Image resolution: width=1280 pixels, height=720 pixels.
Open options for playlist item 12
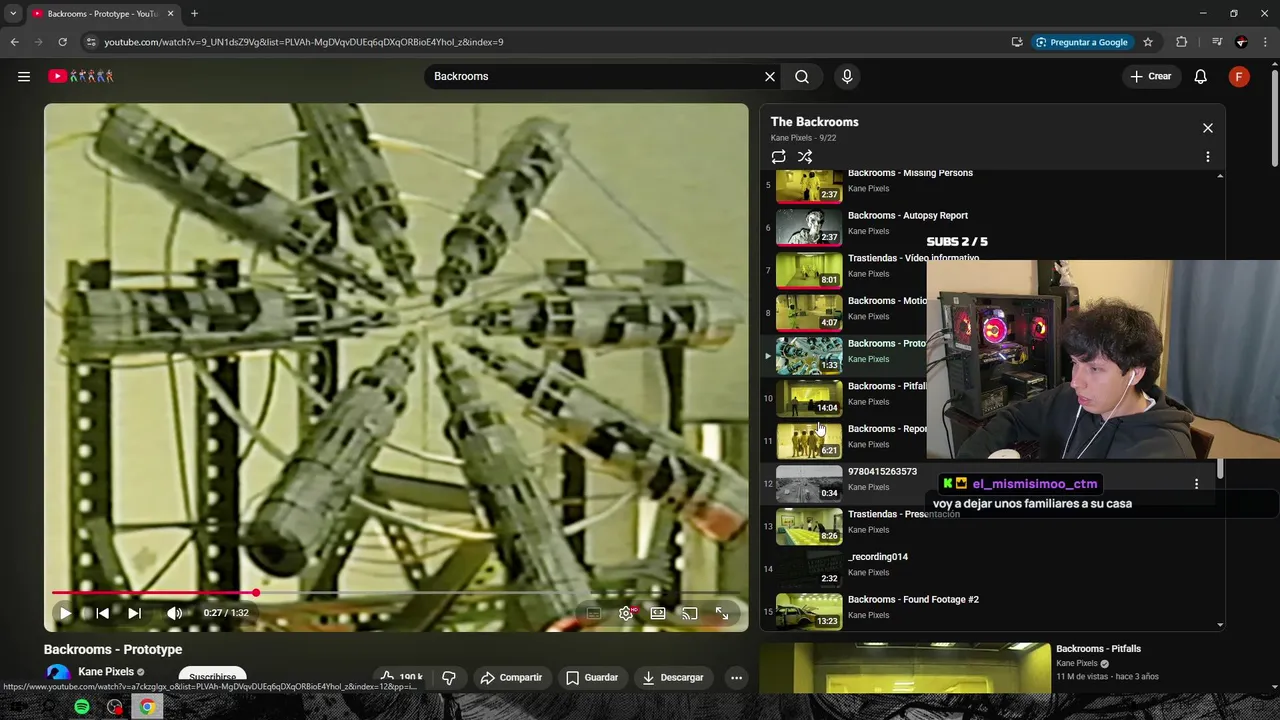[x=1196, y=484]
